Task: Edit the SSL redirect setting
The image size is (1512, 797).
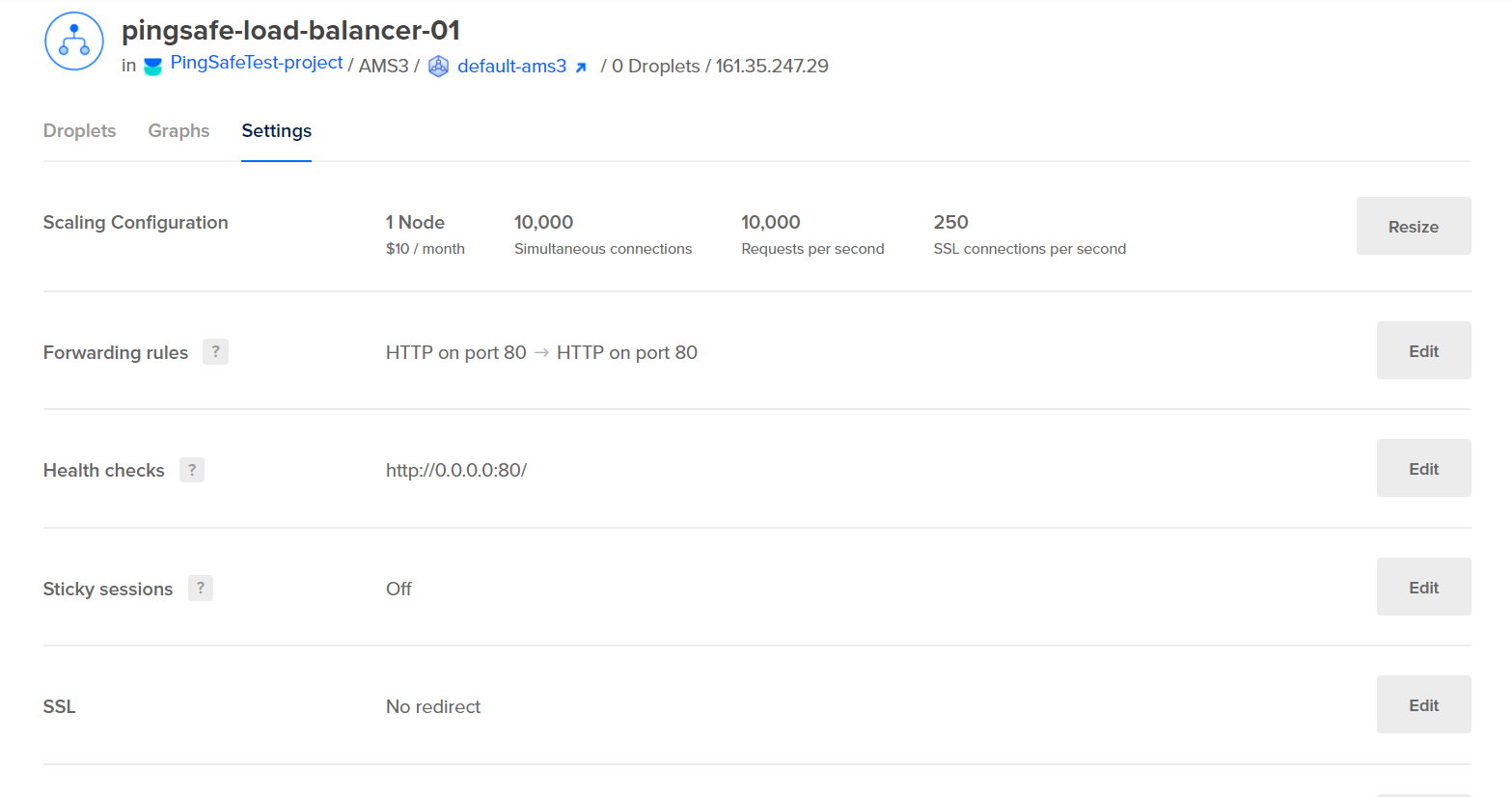Action: point(1423,705)
